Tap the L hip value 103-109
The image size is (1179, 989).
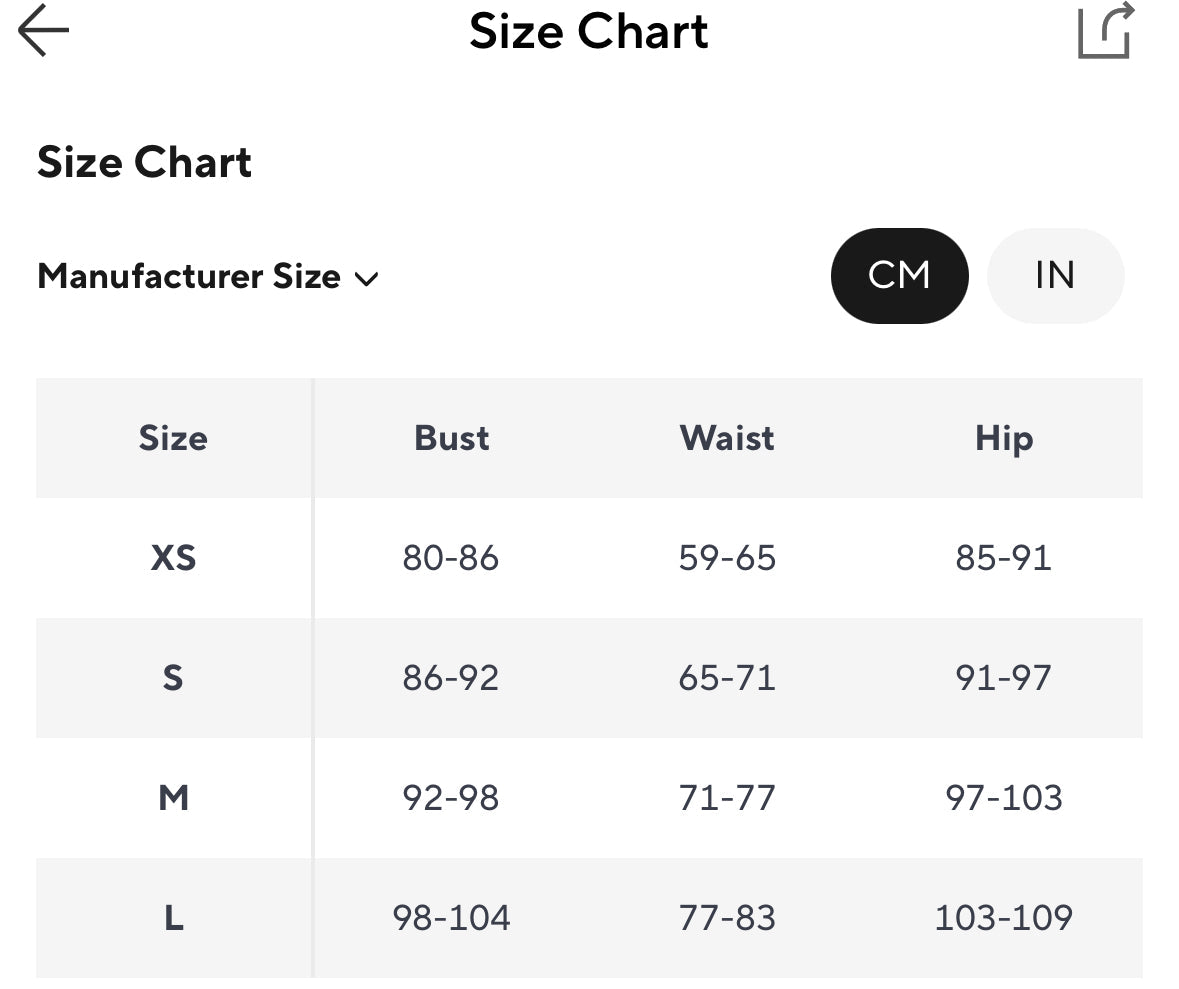tap(1003, 918)
